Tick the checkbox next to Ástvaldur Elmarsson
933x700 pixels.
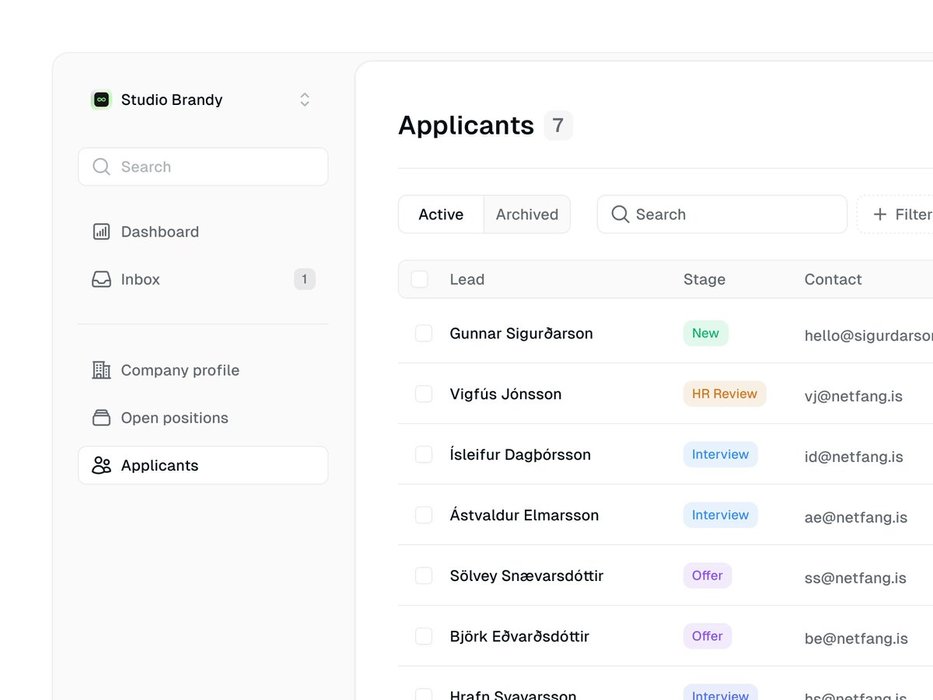(x=424, y=515)
